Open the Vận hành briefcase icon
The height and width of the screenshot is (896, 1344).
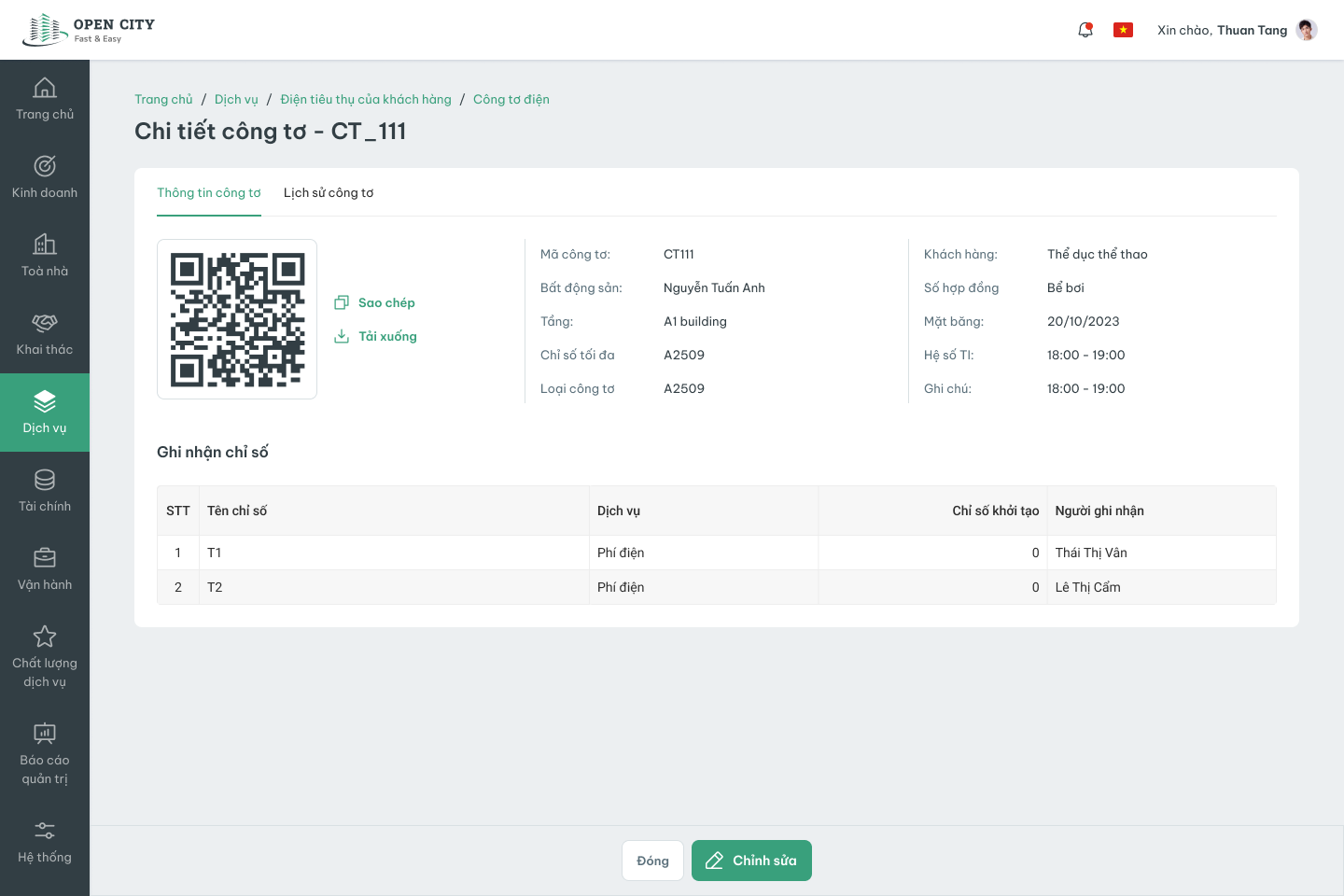(45, 558)
